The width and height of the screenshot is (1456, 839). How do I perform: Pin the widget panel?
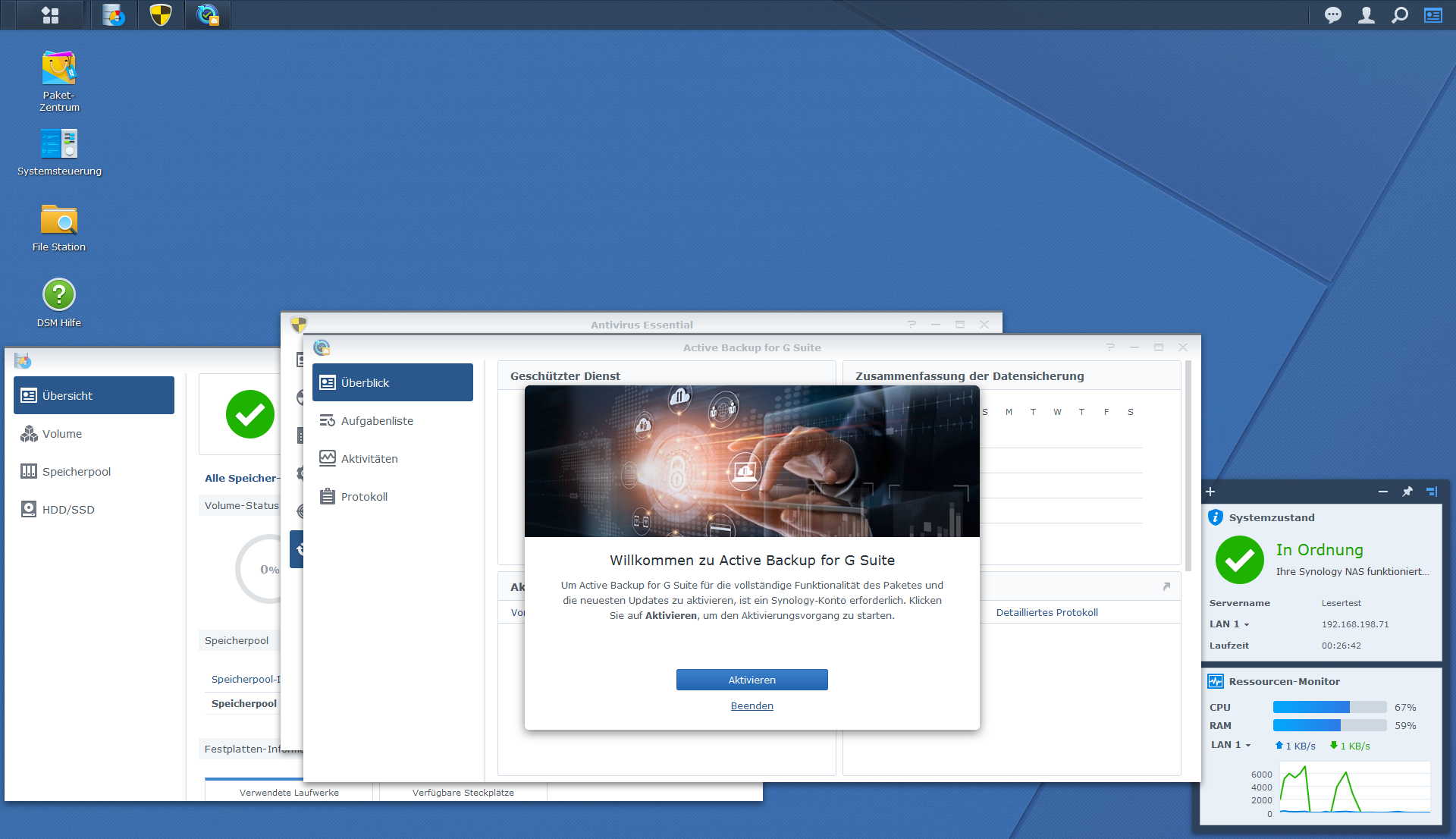[1407, 492]
